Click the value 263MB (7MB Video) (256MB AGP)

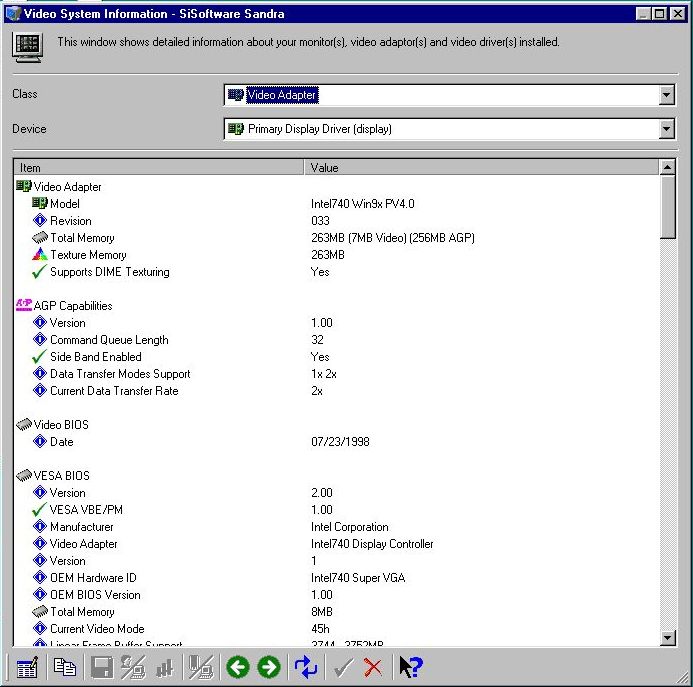[392, 238]
